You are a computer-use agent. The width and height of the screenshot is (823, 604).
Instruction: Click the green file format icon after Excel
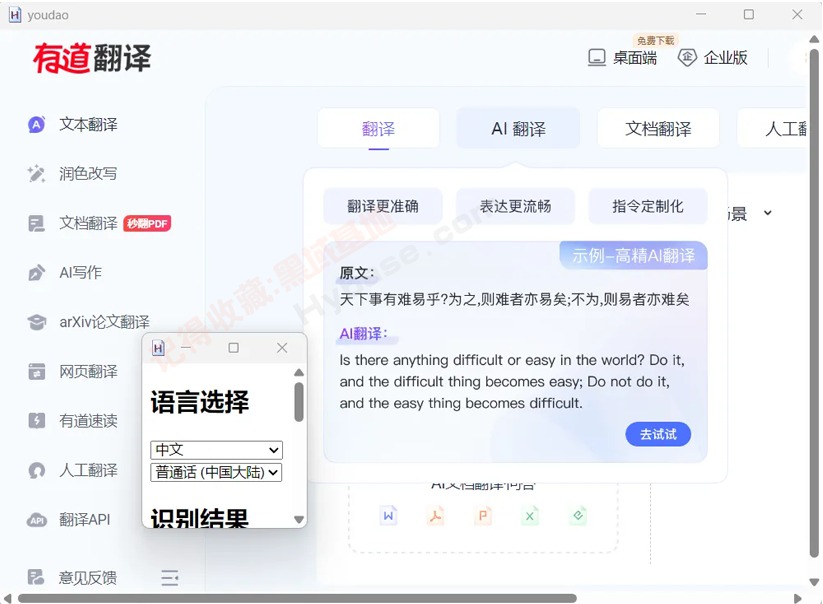click(x=577, y=516)
